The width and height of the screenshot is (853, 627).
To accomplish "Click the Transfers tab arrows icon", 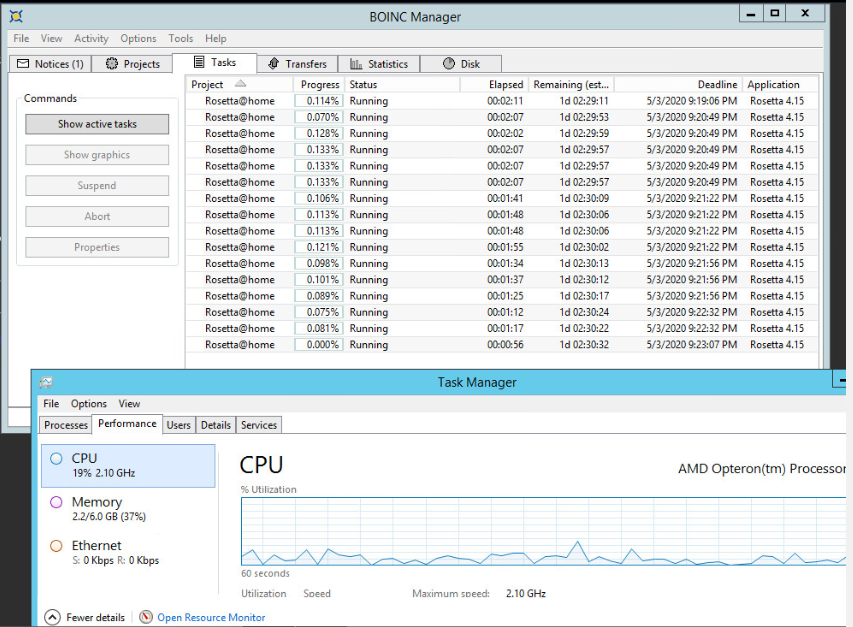I will point(273,64).
